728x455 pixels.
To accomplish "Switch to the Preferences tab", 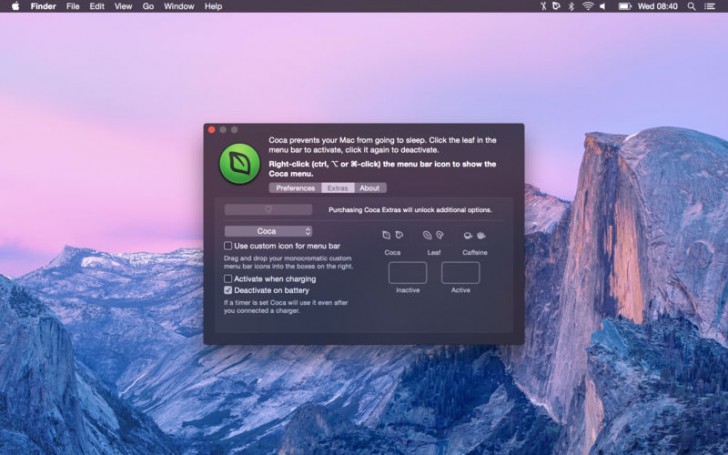I will pos(295,188).
